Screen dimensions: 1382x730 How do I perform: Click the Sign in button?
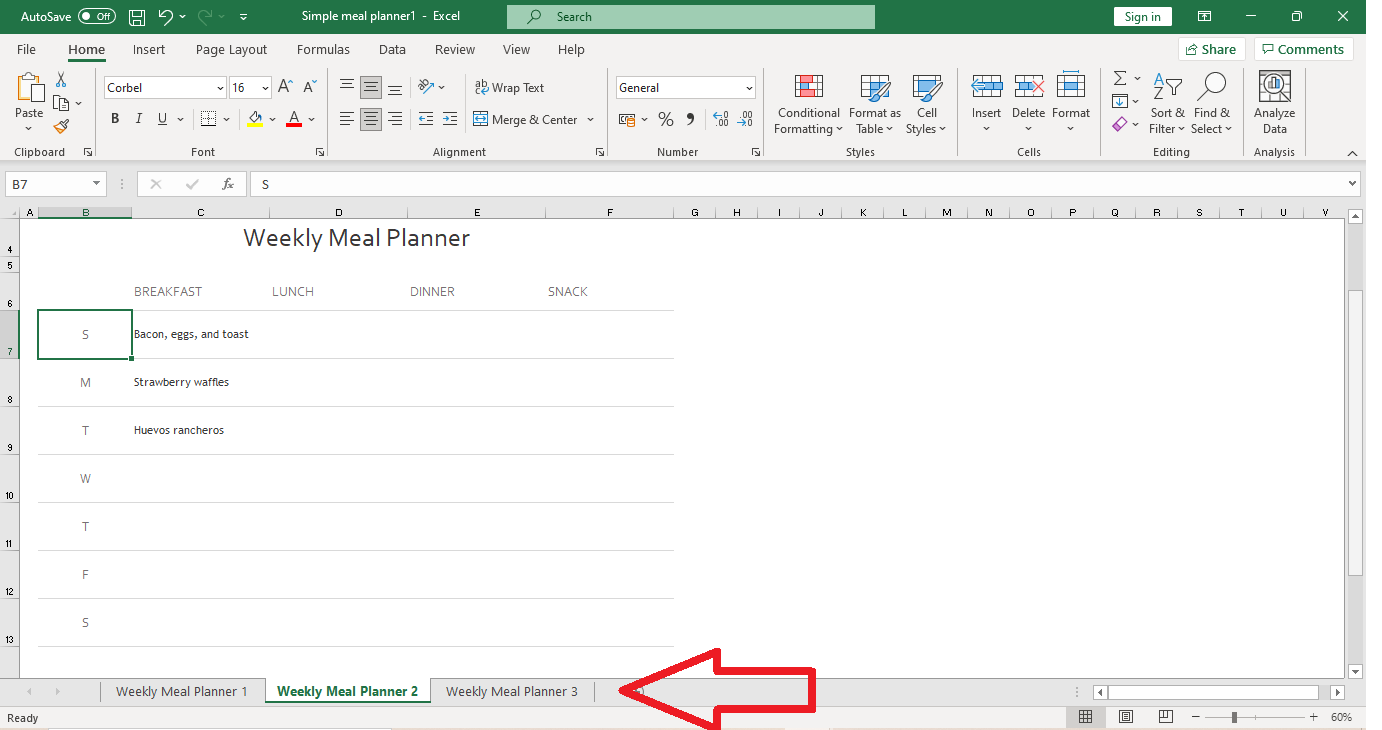1142,16
